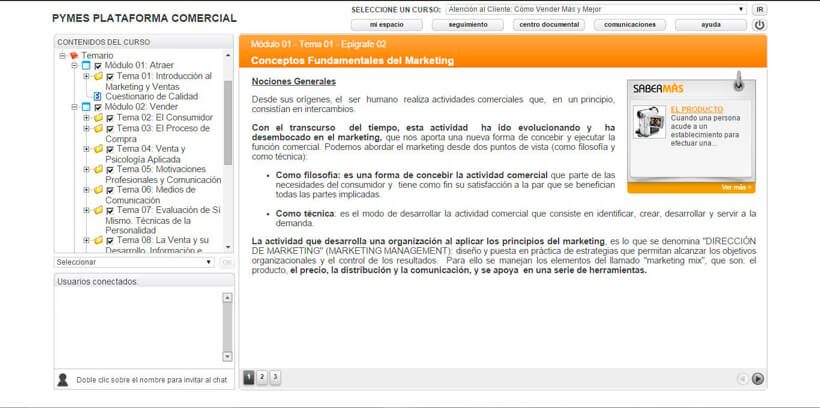Click the Nociones Generales heading
This screenshot has height=408, width=820.
point(293,82)
